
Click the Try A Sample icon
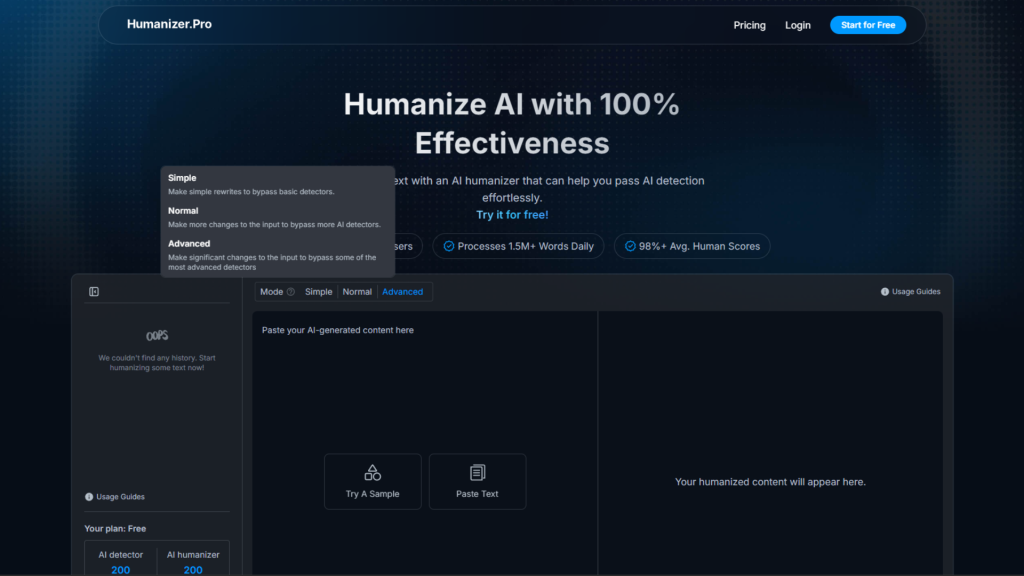point(372,473)
